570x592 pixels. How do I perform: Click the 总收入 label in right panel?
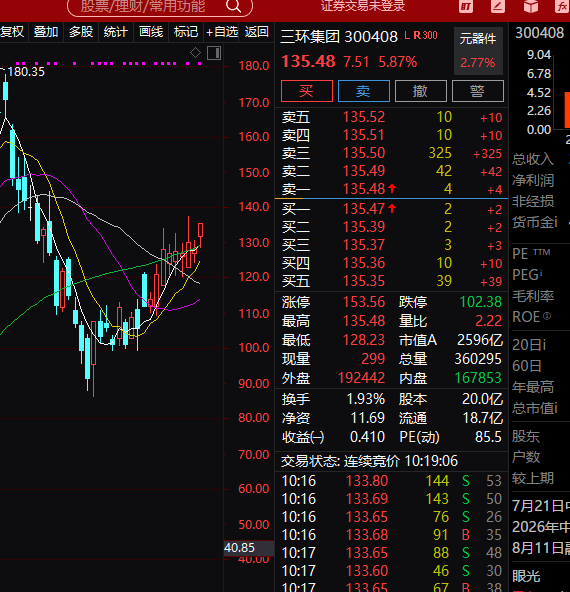click(x=533, y=159)
